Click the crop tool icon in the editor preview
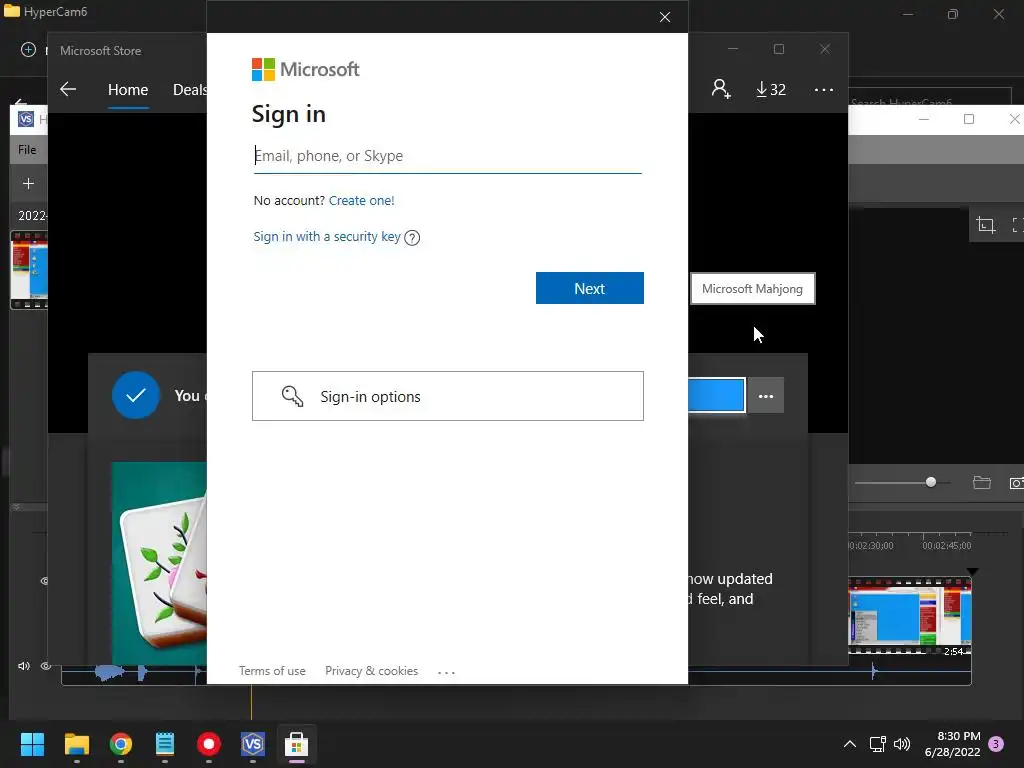 (x=985, y=225)
